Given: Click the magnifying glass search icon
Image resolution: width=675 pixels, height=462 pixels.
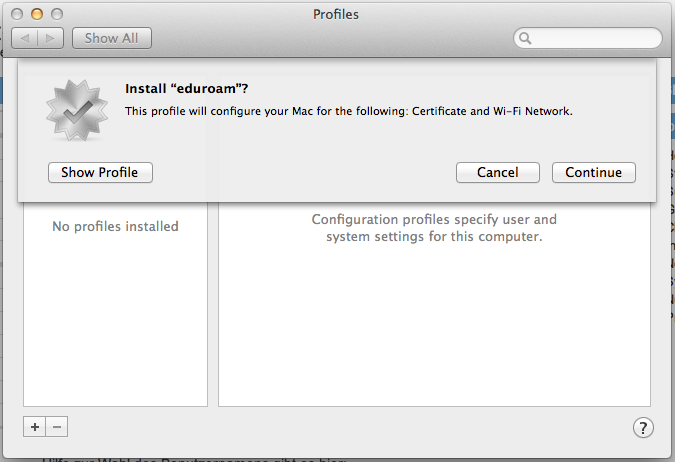Looking at the screenshot, I should click(525, 38).
